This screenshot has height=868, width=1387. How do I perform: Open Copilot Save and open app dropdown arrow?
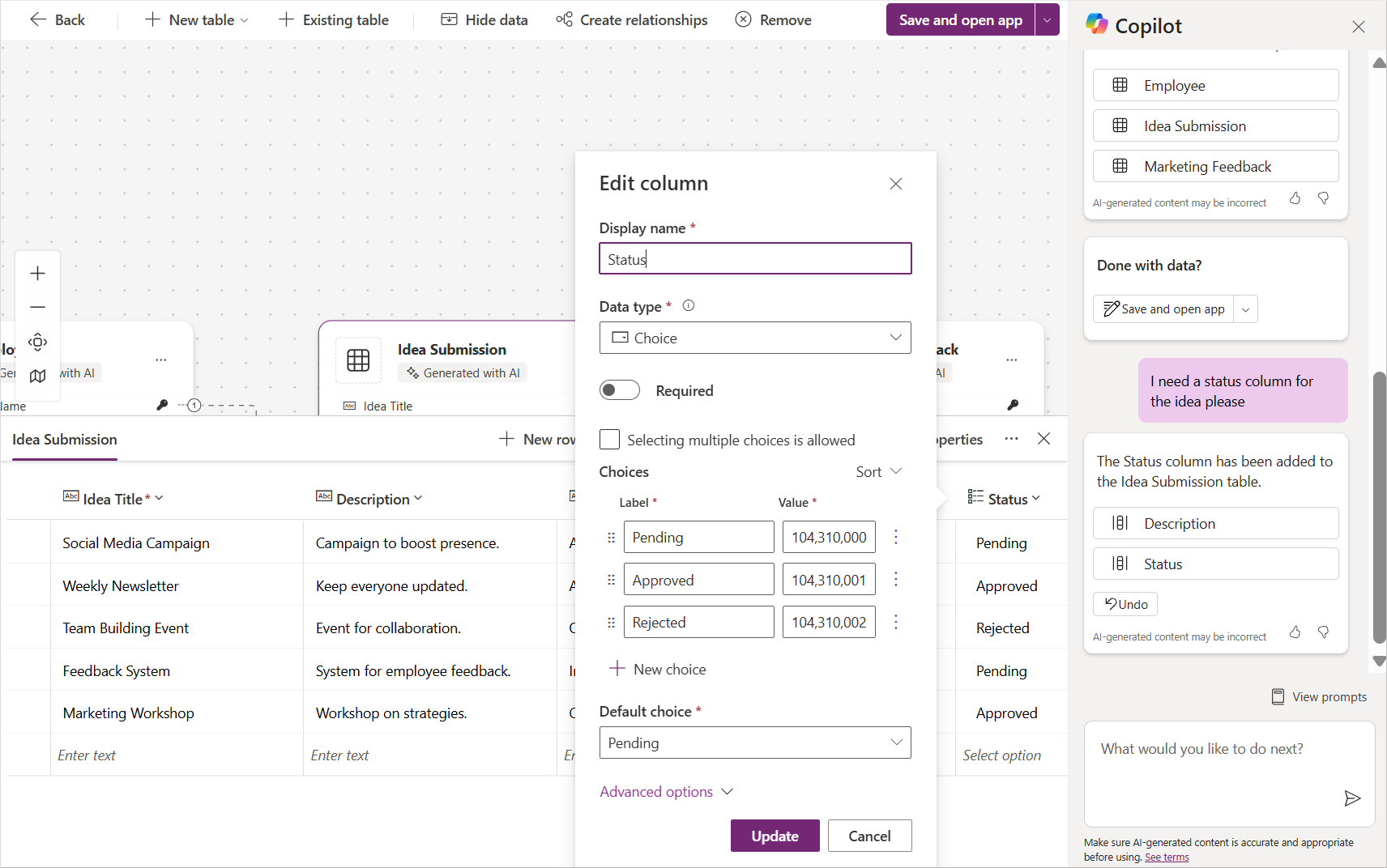pos(1245,309)
